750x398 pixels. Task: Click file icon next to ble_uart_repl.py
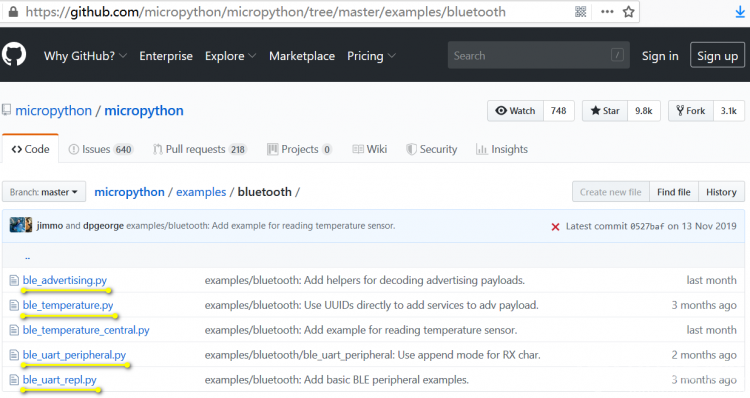[x=14, y=380]
